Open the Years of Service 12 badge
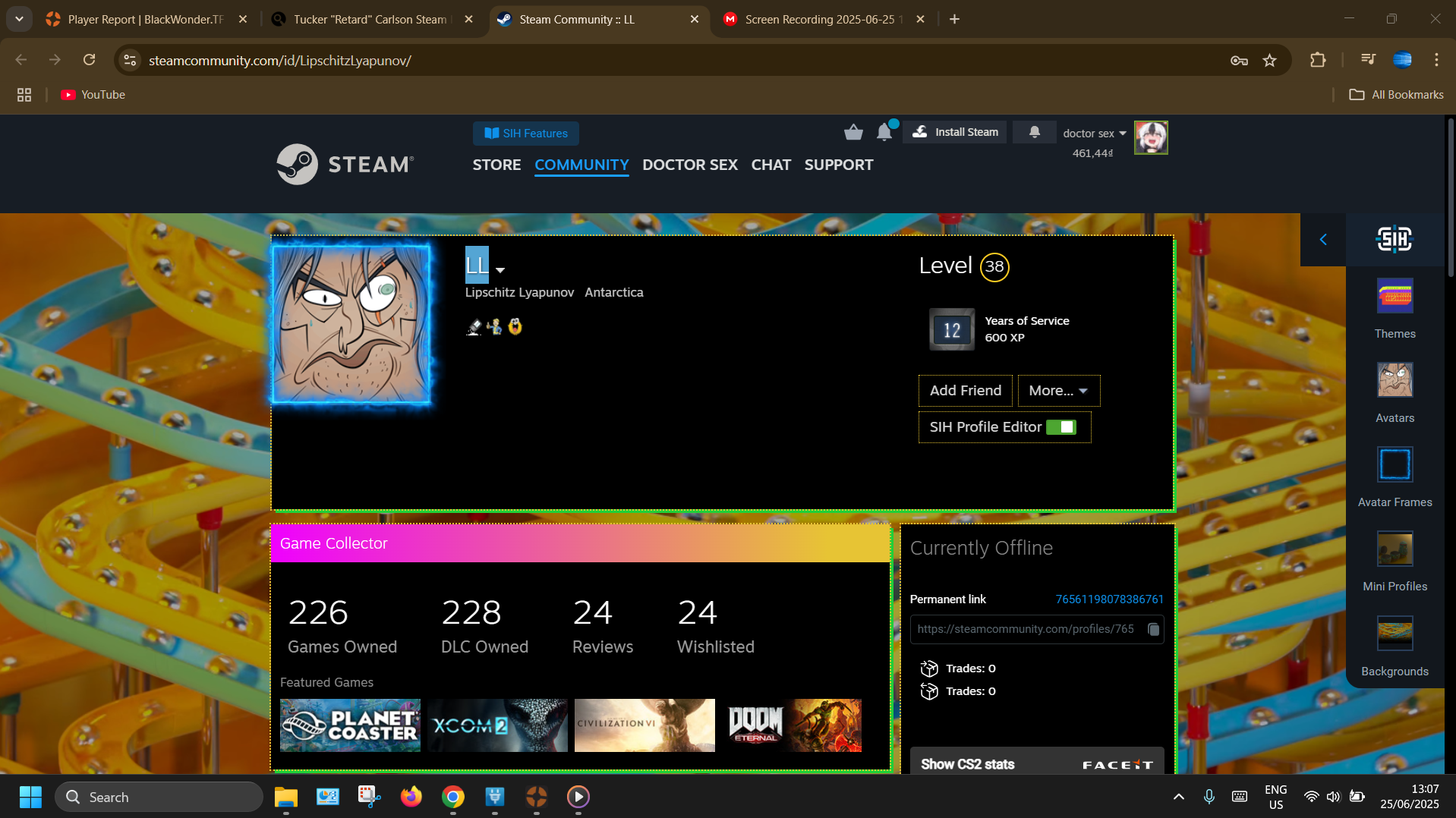Screen dimensions: 1456x818 (x=952, y=329)
